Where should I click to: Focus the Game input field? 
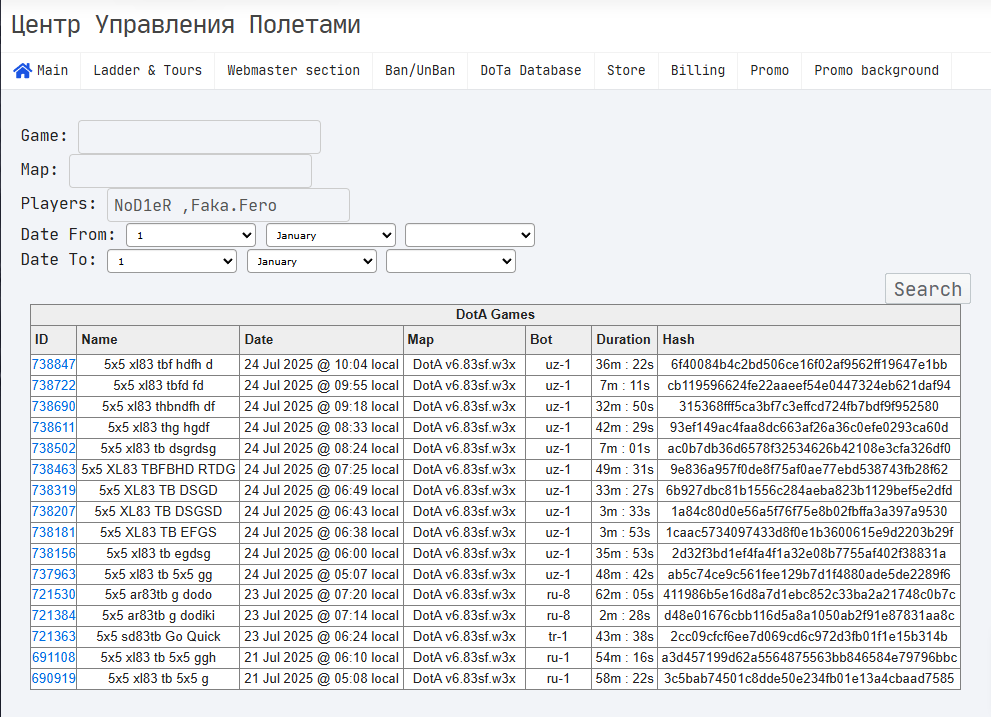tap(199, 137)
